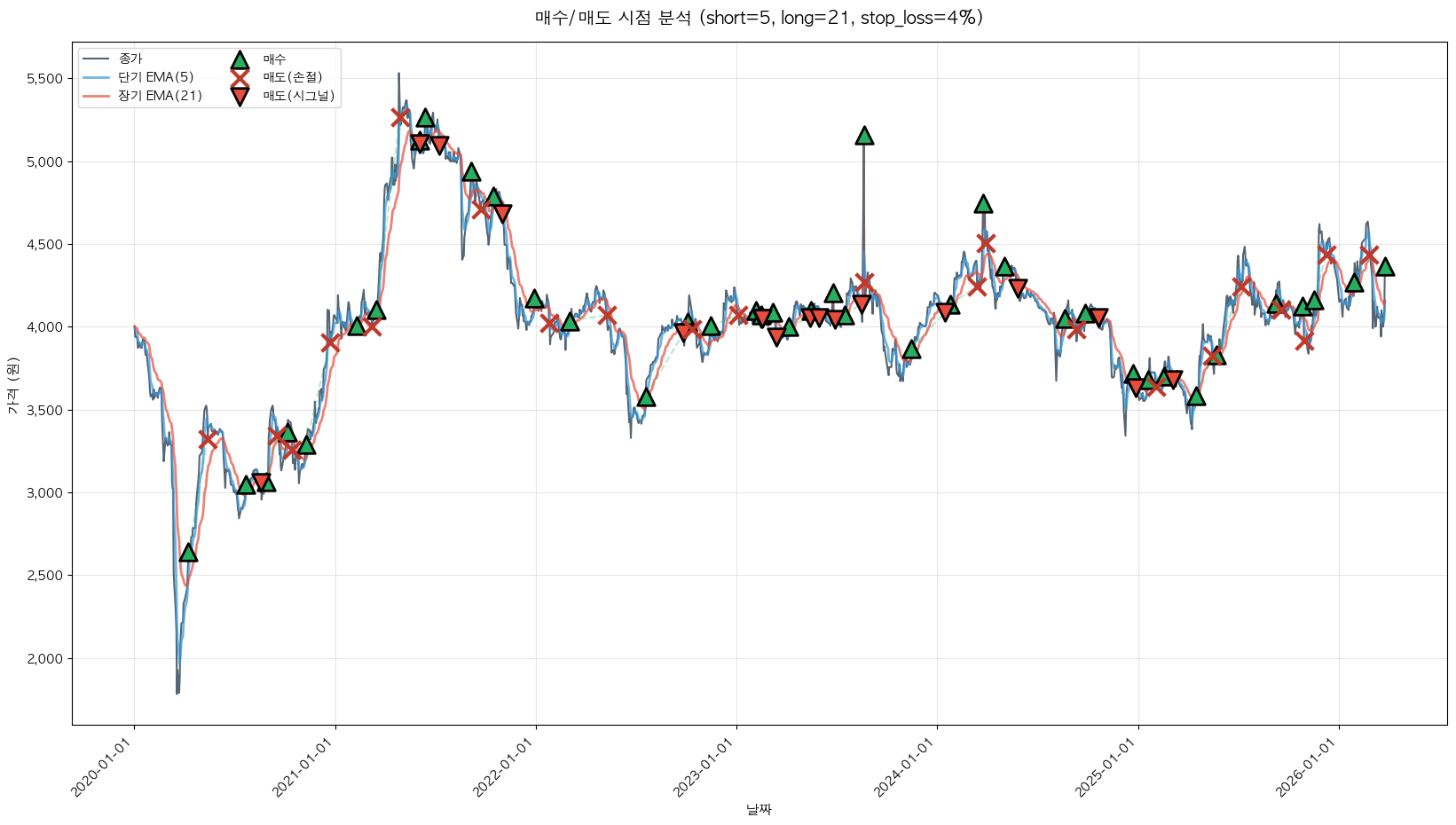Select the rightmost green buy marker on the chart

click(1384, 267)
